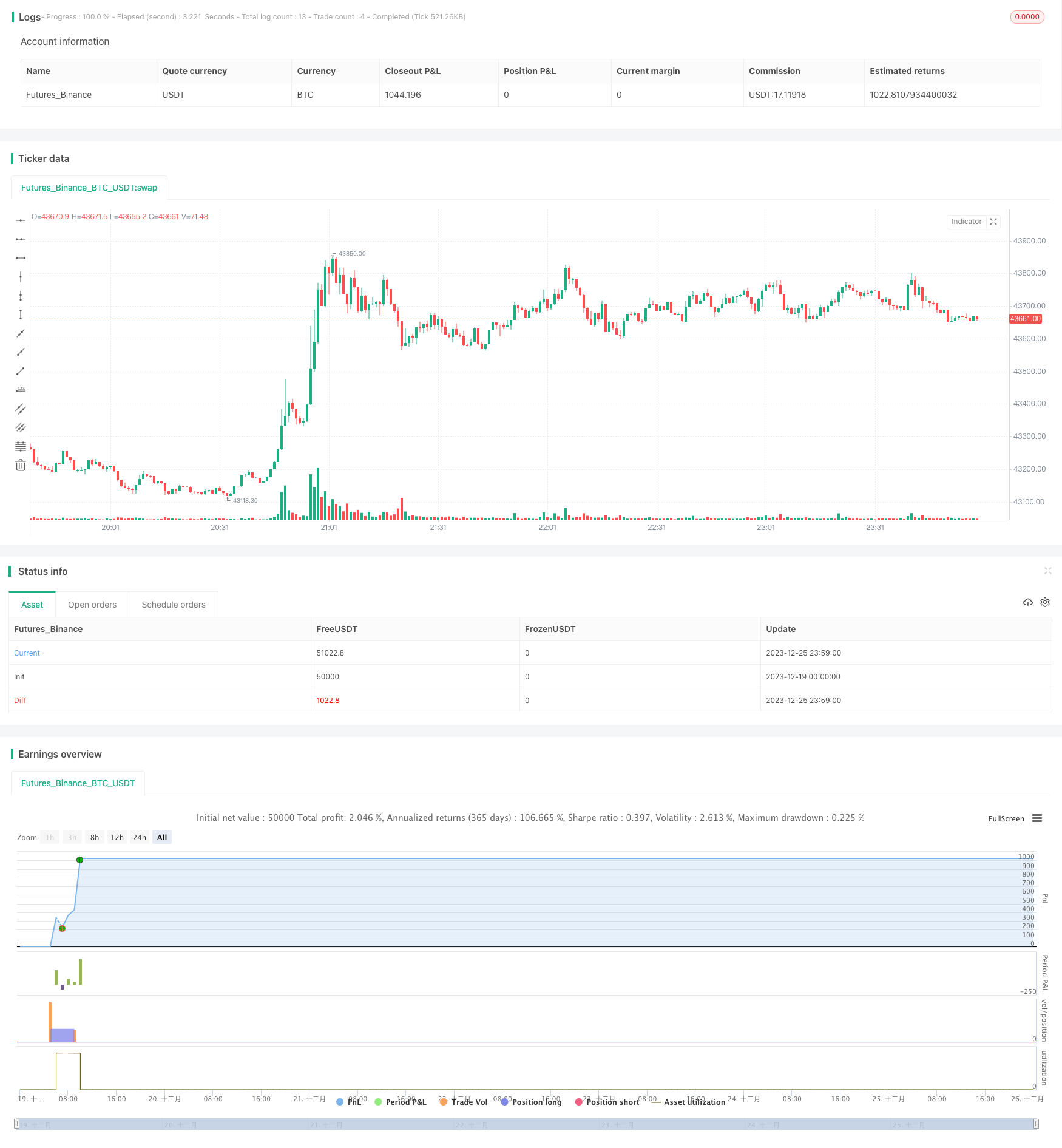Toggle the Trade Vol series legend
Image resolution: width=1062 pixels, height=1148 pixels.
pyautogui.click(x=464, y=1102)
